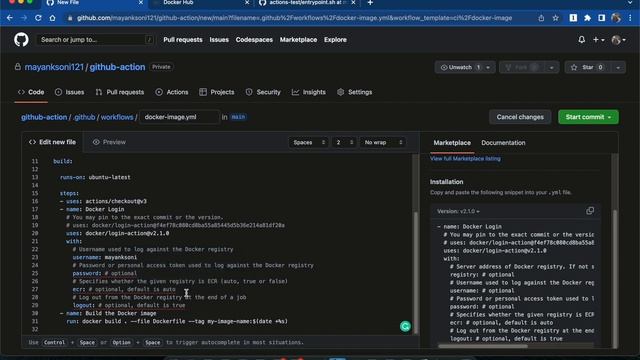Open the repository Settings tab
This screenshot has width=640, height=360.
pos(354,92)
